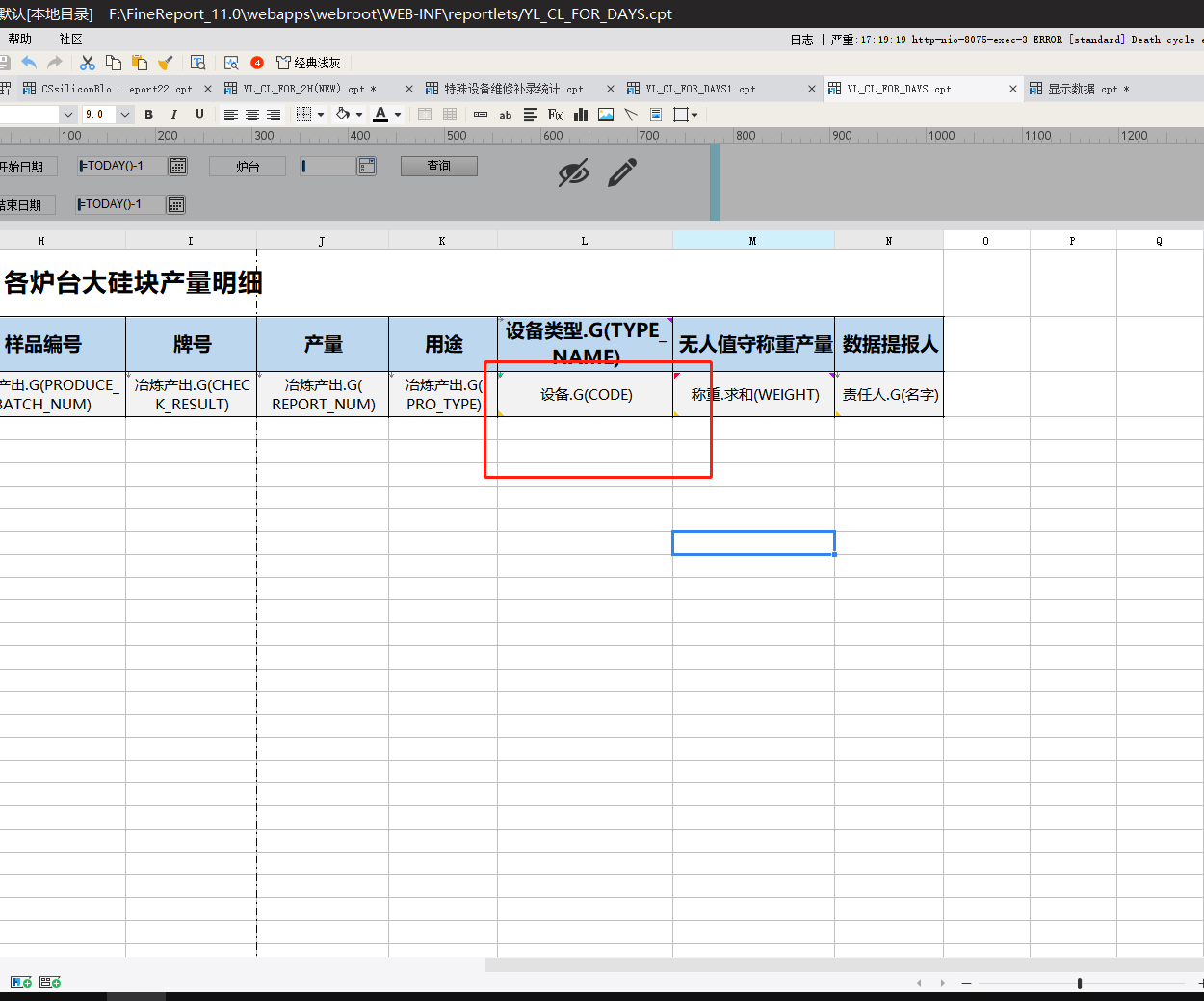Image resolution: width=1204 pixels, height=1001 pixels.
Task: Open the 社区 menu
Action: (70, 39)
